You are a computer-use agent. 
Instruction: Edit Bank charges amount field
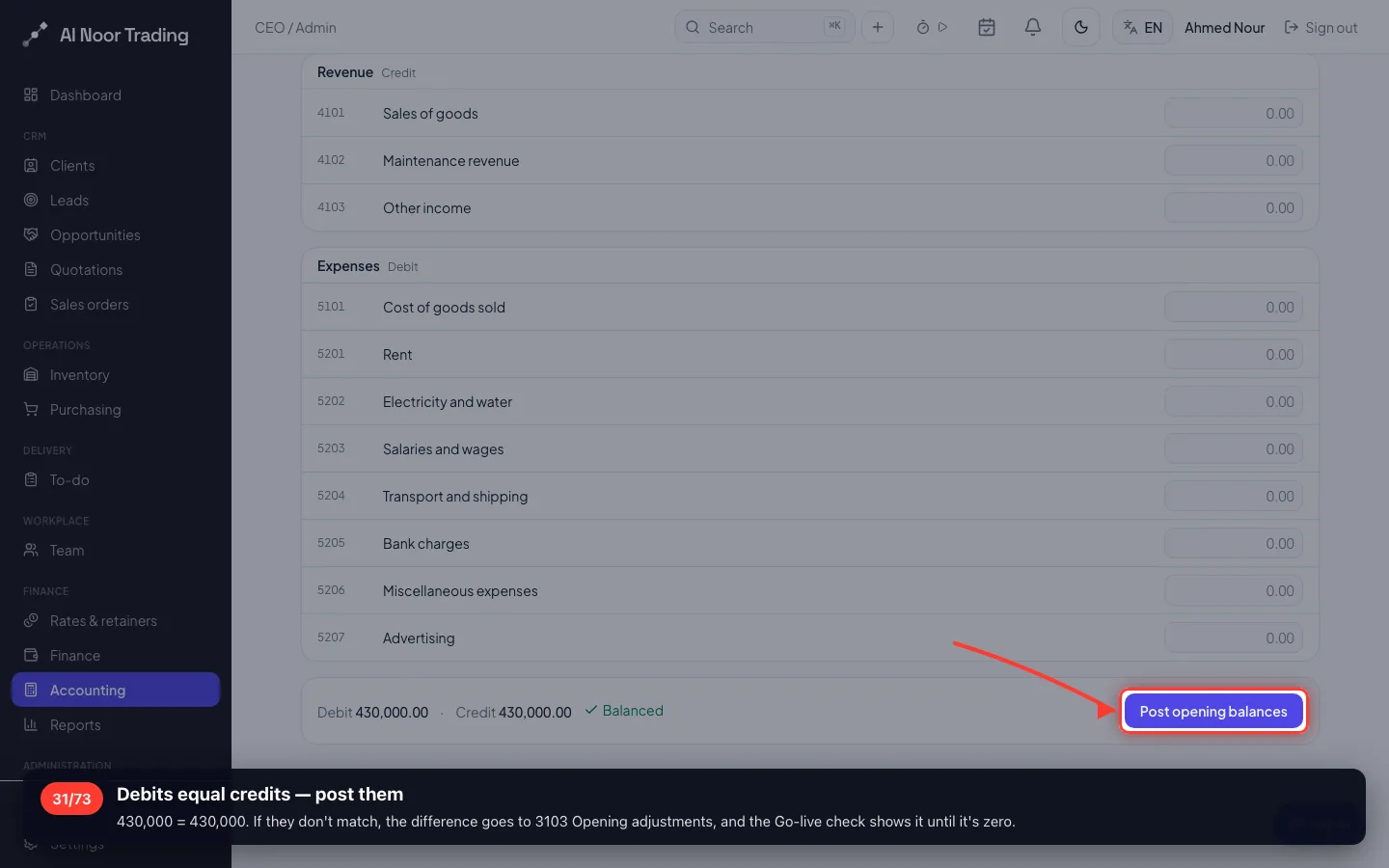pyautogui.click(x=1234, y=543)
